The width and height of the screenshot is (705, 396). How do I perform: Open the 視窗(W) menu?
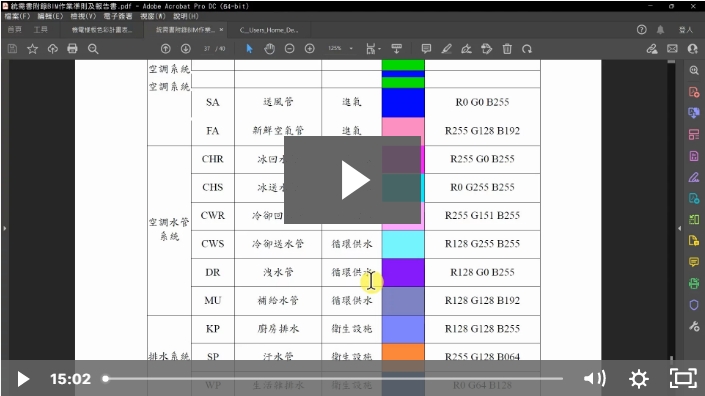coord(153,16)
